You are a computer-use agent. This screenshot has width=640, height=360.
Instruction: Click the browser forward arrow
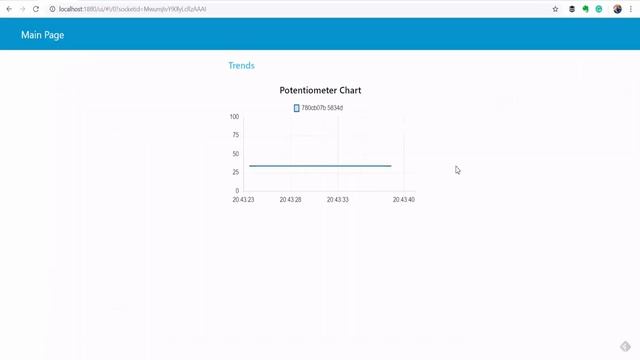point(22,9)
